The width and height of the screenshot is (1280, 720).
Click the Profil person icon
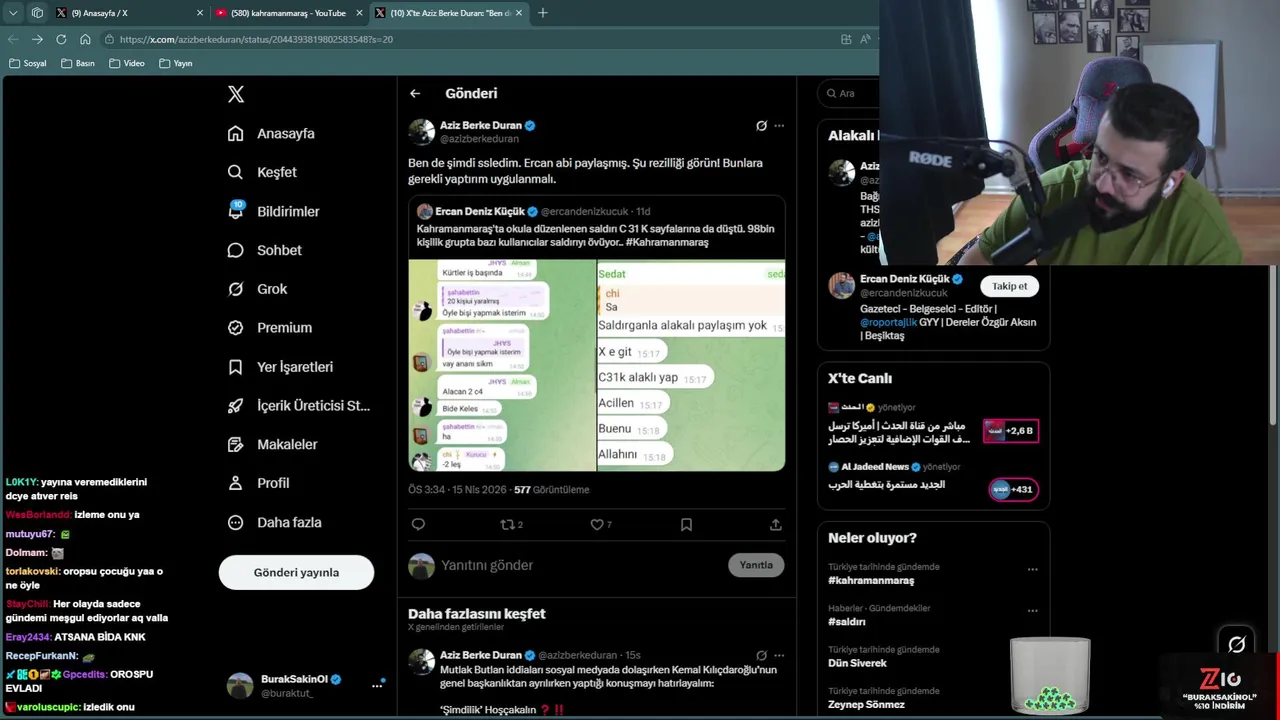pyautogui.click(x=235, y=483)
